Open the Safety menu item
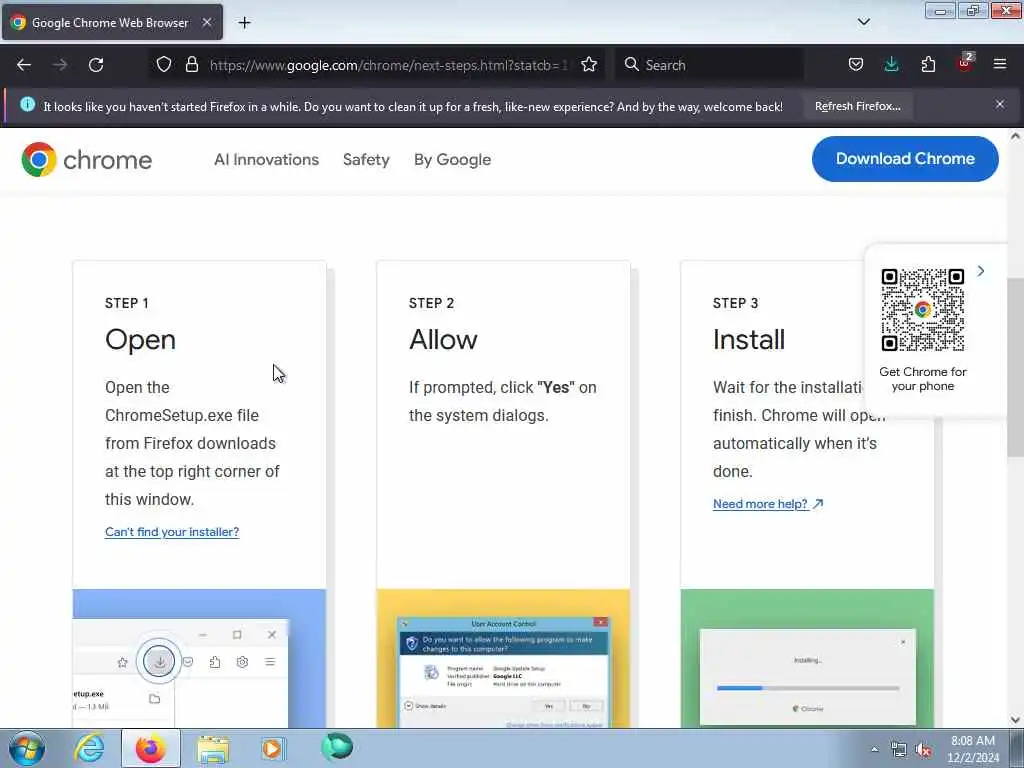The height and width of the screenshot is (768, 1024). pyautogui.click(x=366, y=159)
